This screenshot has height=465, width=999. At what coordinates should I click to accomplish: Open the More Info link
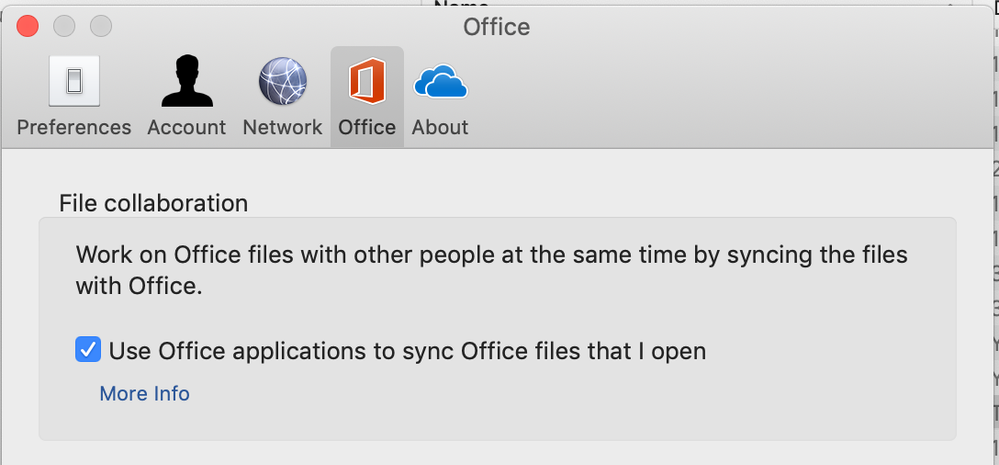point(144,394)
